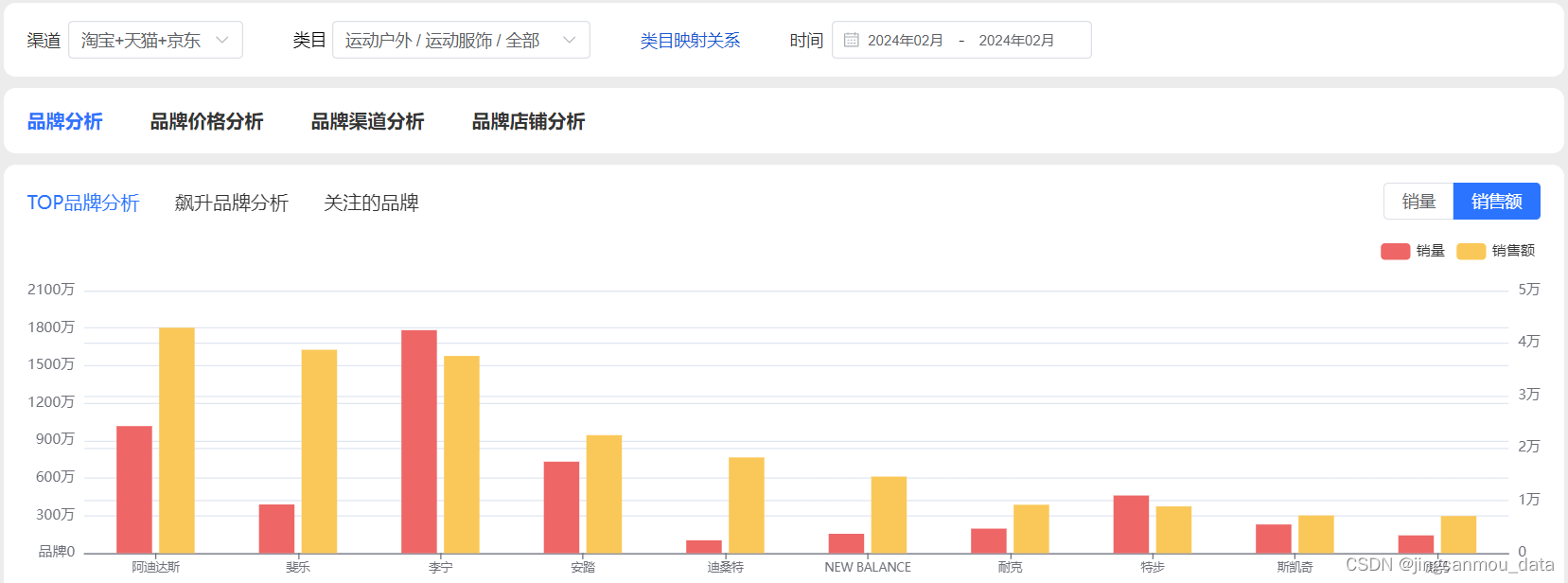Click the 安踏 yellow sales bar
The image size is (1568, 583).
click(604, 494)
